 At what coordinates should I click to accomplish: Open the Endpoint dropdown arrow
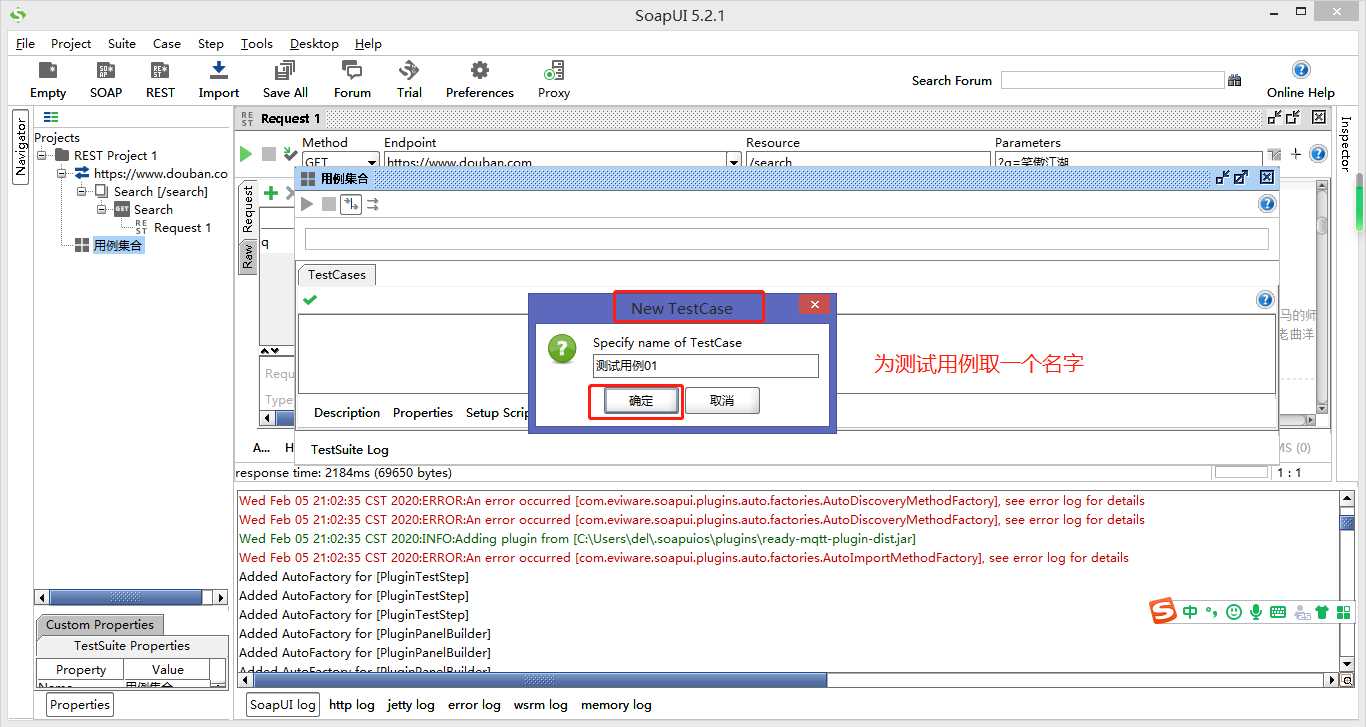[733, 162]
